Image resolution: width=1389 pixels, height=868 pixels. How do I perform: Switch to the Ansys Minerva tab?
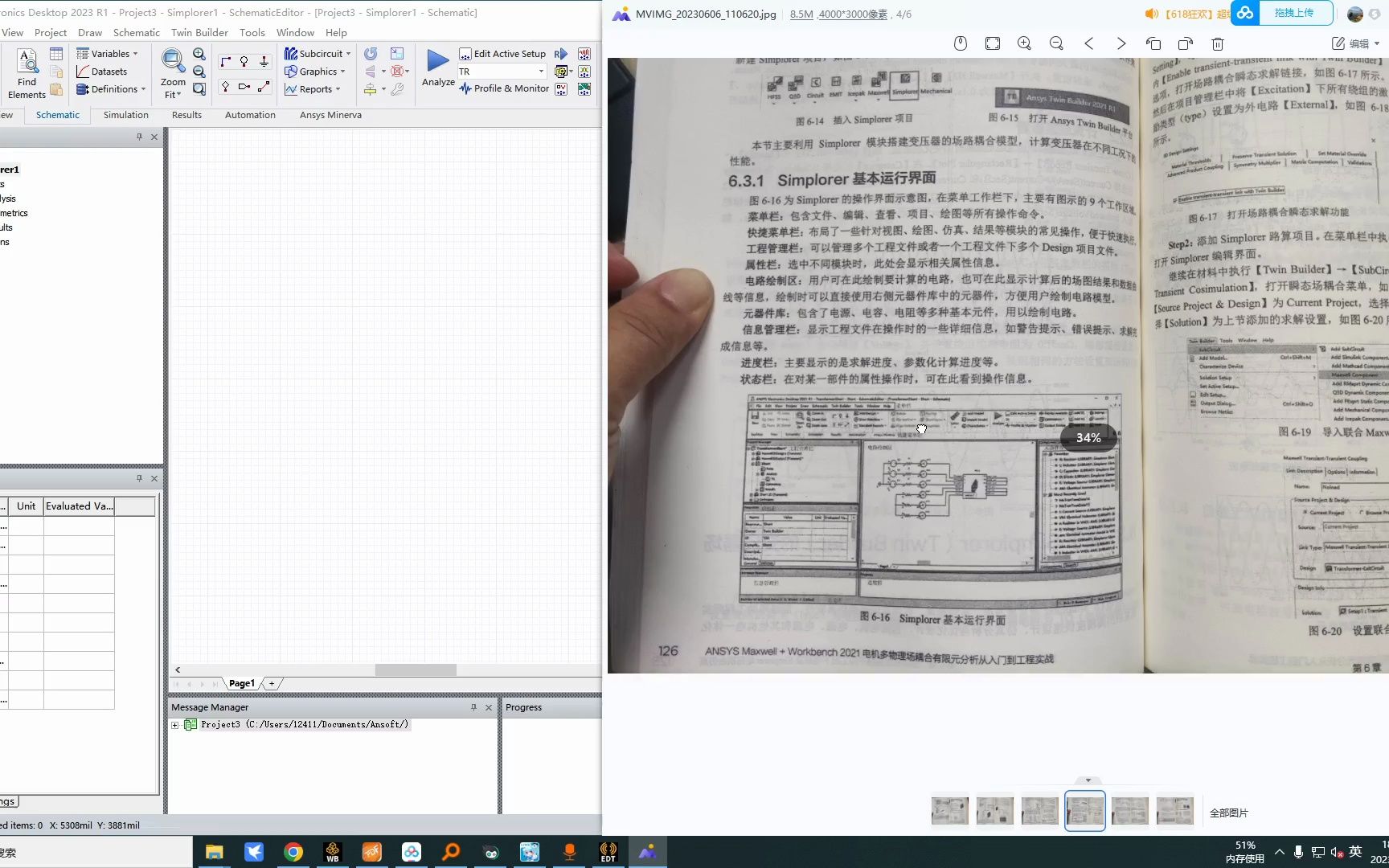click(330, 115)
